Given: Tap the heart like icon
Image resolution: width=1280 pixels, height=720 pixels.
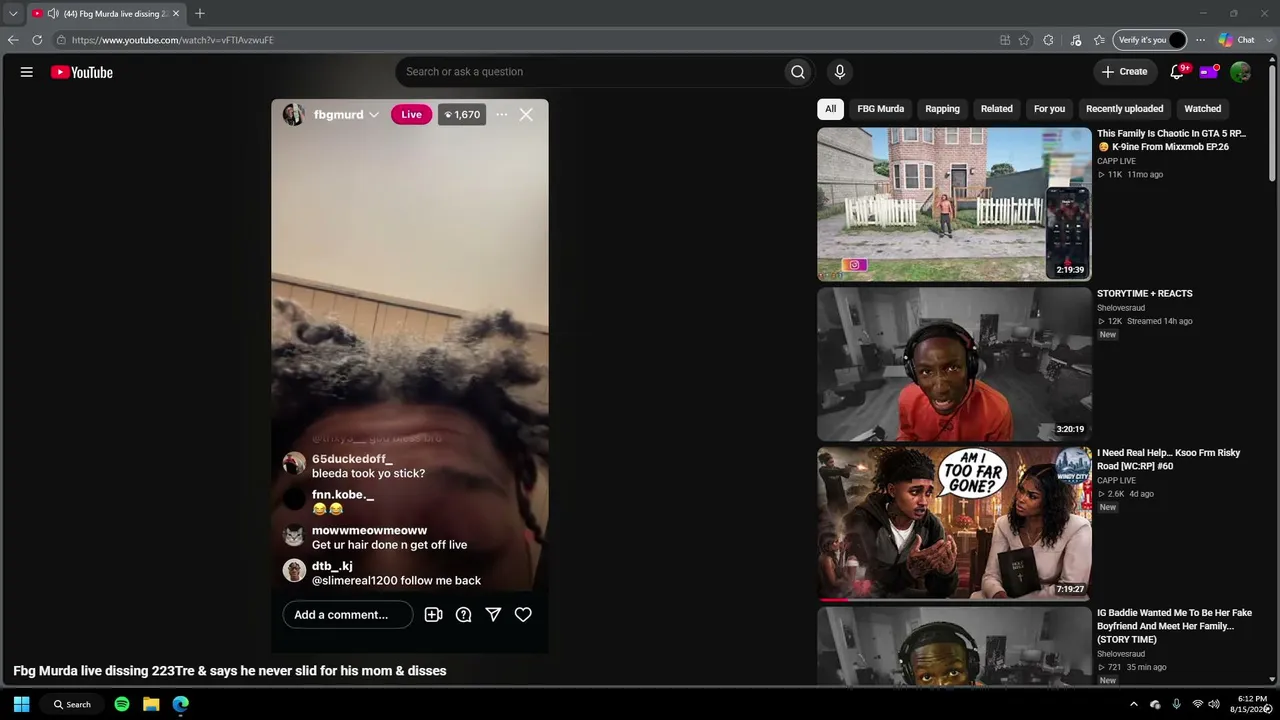Looking at the screenshot, I should (x=523, y=615).
